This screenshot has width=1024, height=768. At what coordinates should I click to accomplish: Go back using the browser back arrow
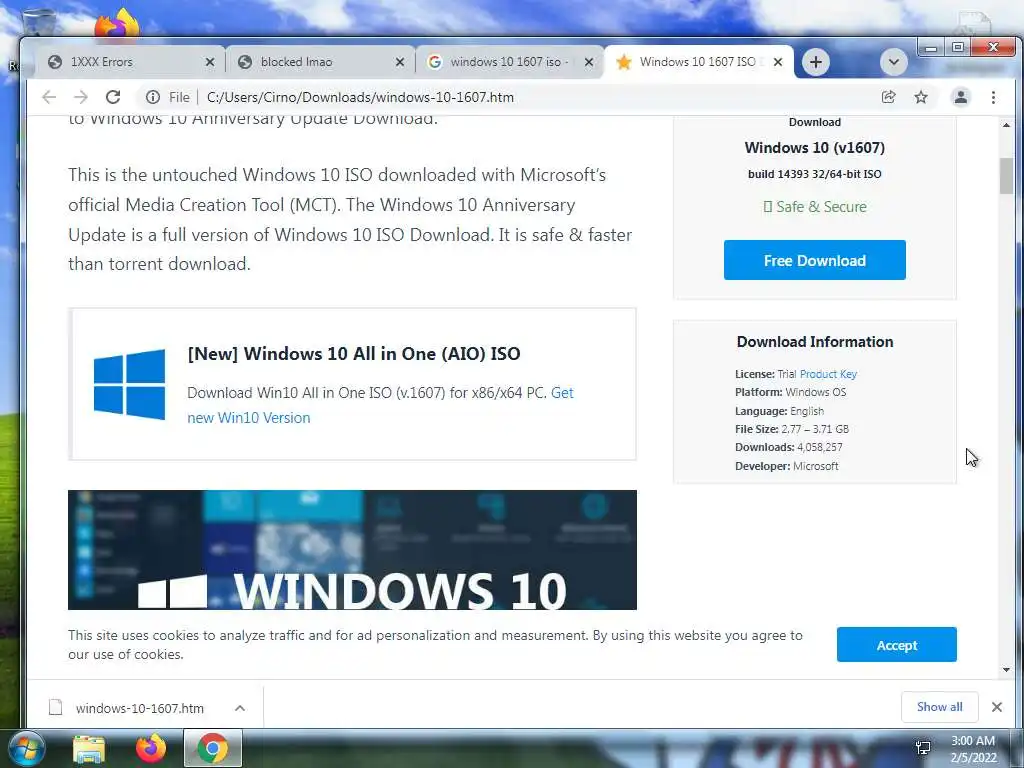(x=49, y=97)
